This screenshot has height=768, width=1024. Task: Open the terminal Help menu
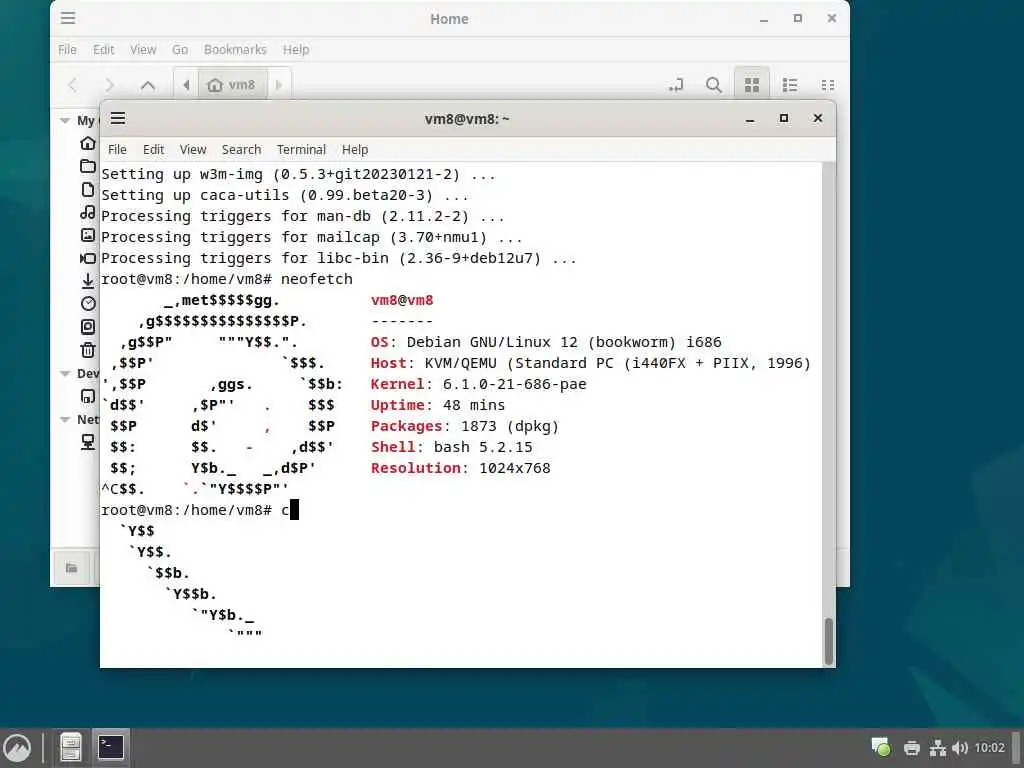tap(355, 150)
